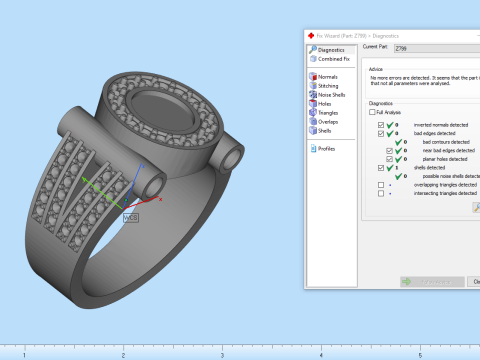The image size is (480, 360).
Task: Switch to the Combined Fix page
Action: click(330, 59)
